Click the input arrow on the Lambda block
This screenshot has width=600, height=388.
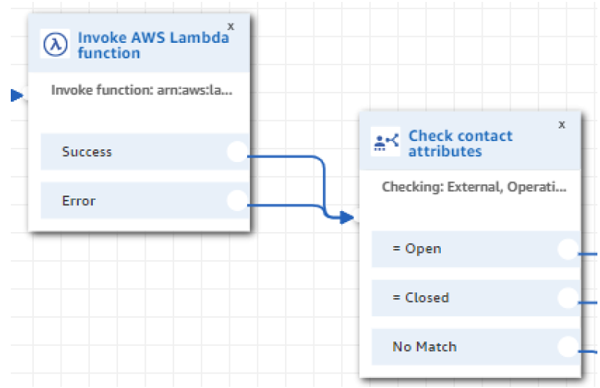coord(17,95)
